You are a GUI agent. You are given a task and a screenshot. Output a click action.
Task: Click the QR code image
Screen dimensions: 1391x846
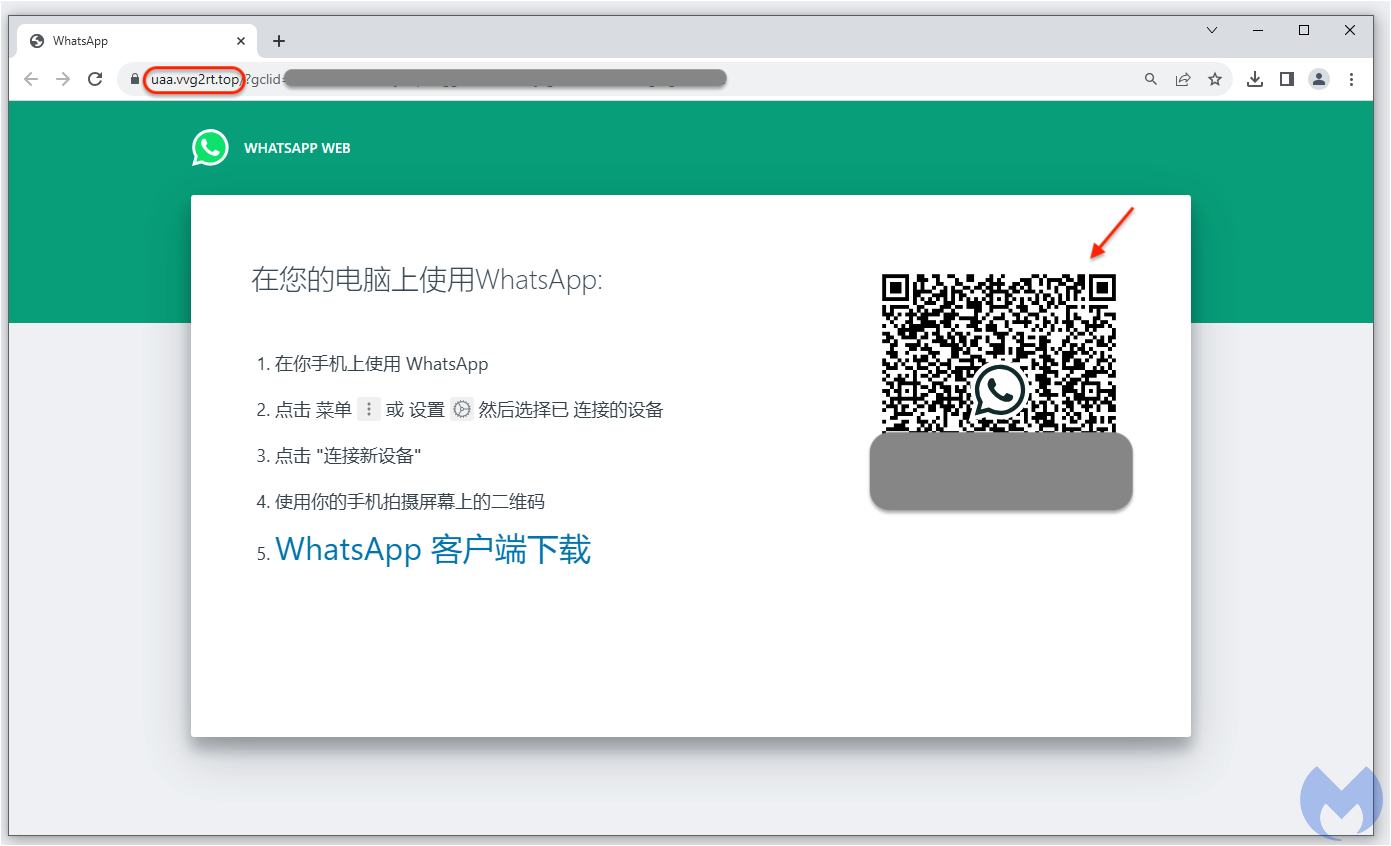click(x=998, y=353)
